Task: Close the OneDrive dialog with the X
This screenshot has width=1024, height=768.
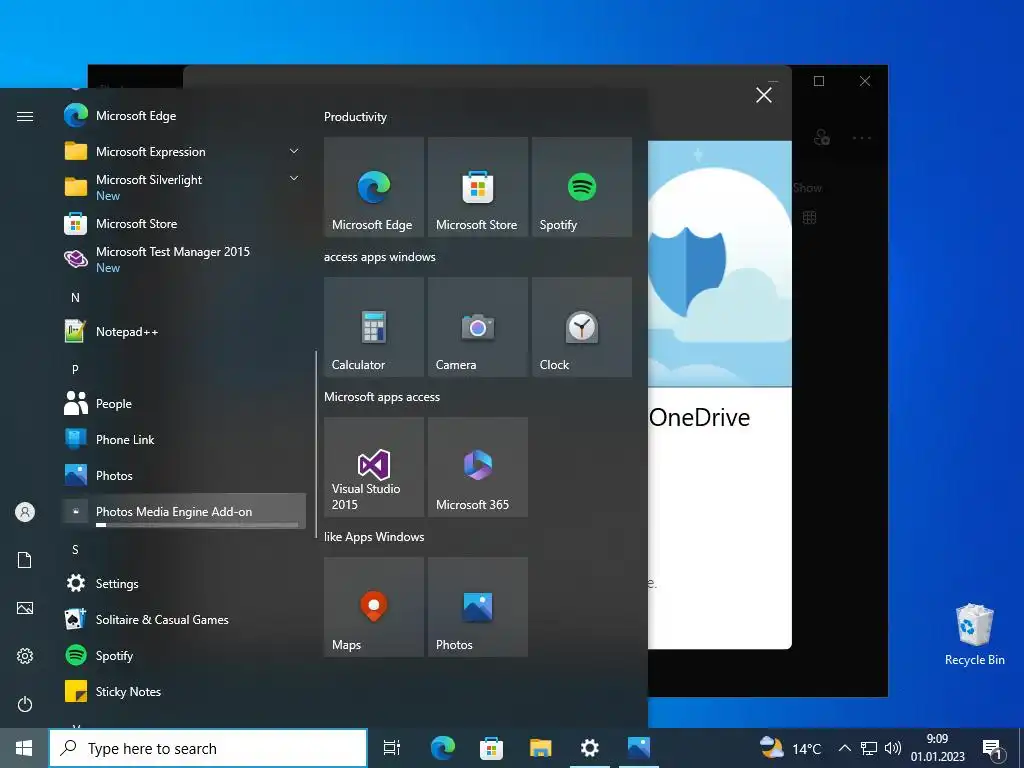Action: pos(763,95)
